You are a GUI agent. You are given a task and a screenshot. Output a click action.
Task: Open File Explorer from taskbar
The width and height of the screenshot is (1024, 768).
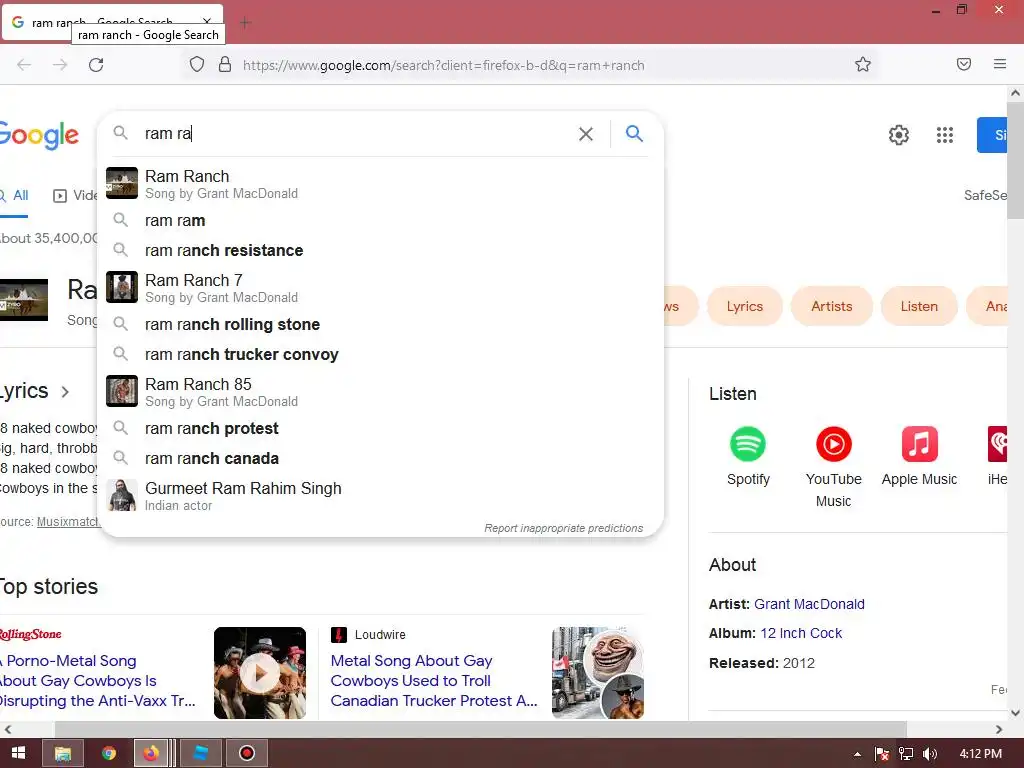(x=63, y=753)
